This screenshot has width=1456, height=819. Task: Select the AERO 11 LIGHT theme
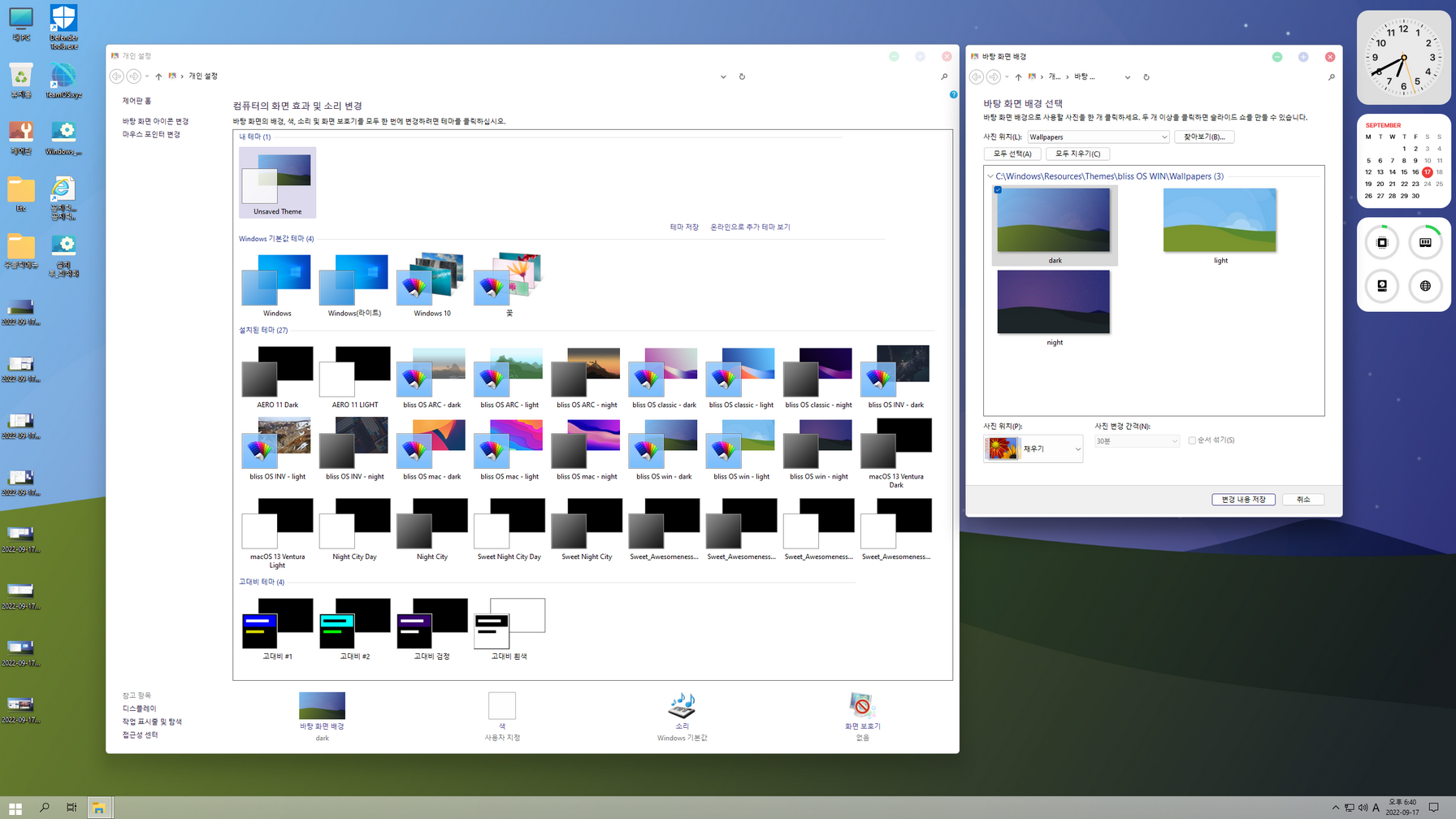pyautogui.click(x=354, y=378)
